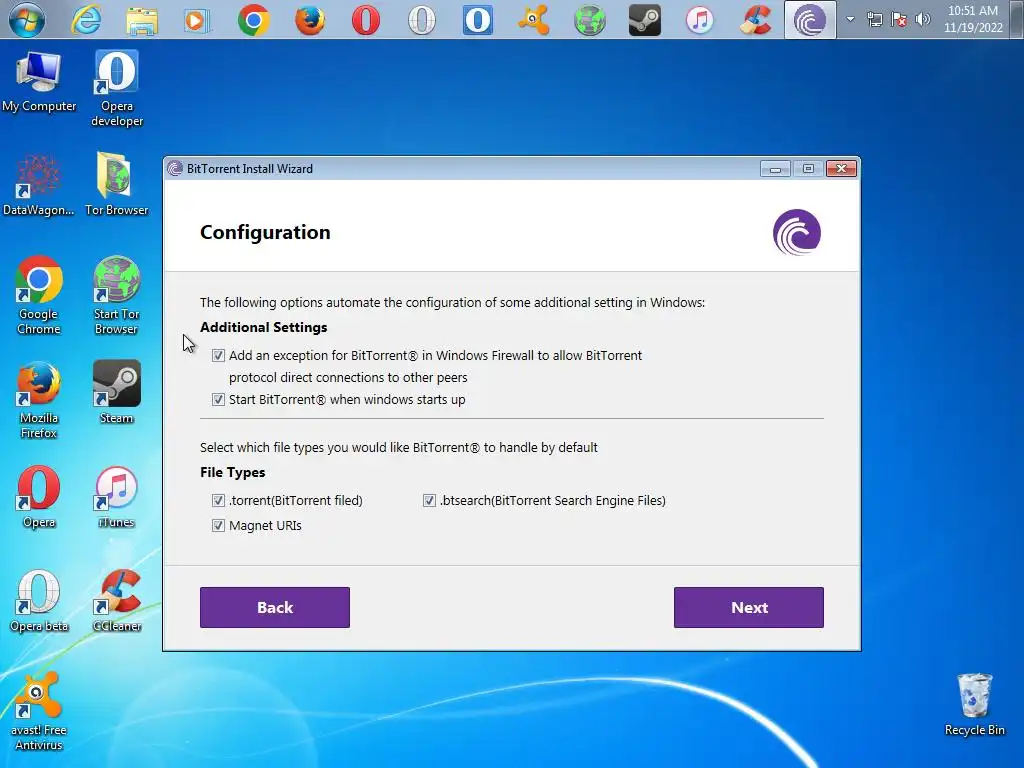This screenshot has height=768, width=1024.
Task: Open the red Opera taskbar icon
Action: [366, 20]
